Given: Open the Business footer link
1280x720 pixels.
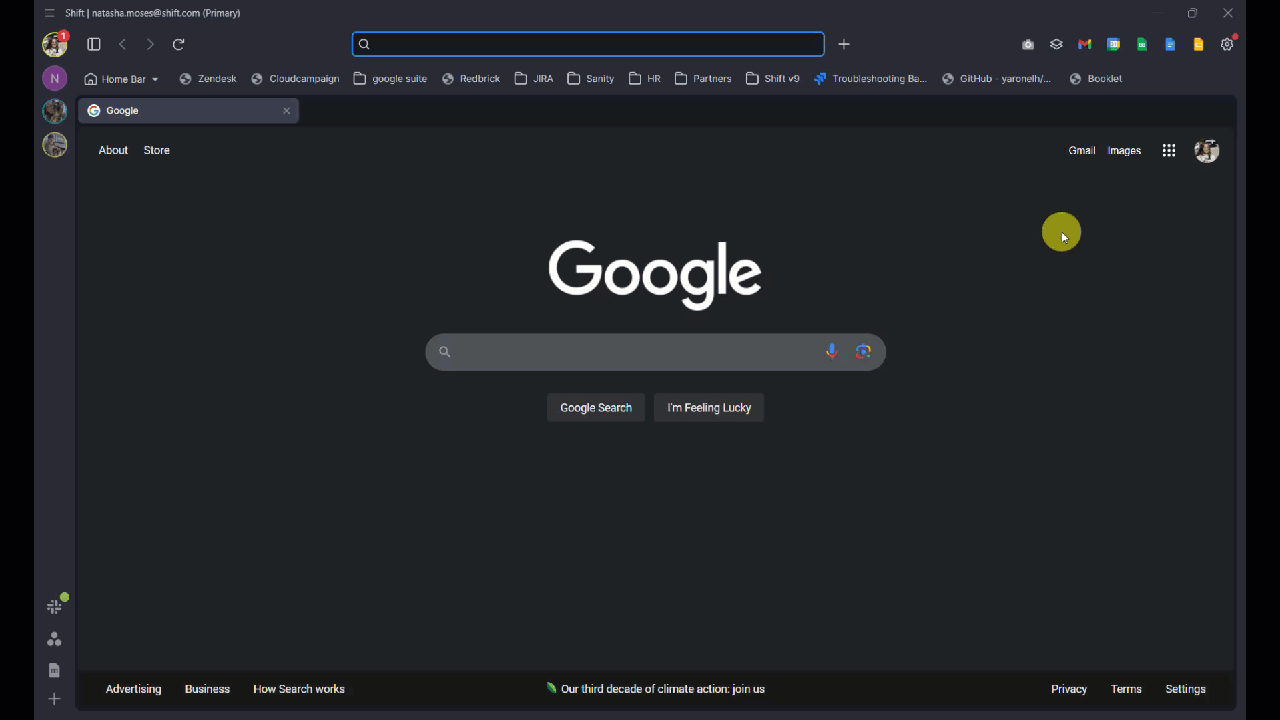Looking at the screenshot, I should [207, 689].
